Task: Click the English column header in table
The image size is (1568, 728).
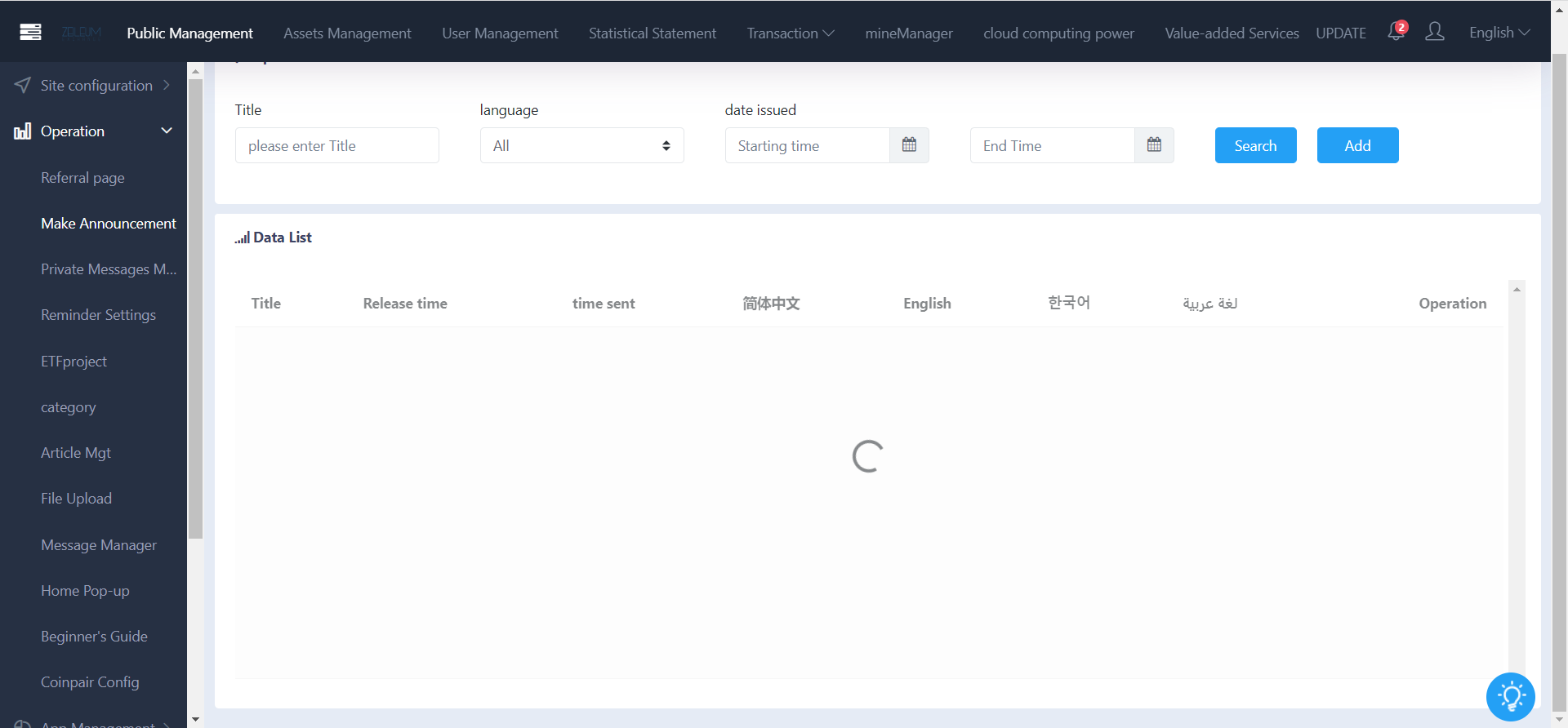Action: click(927, 303)
